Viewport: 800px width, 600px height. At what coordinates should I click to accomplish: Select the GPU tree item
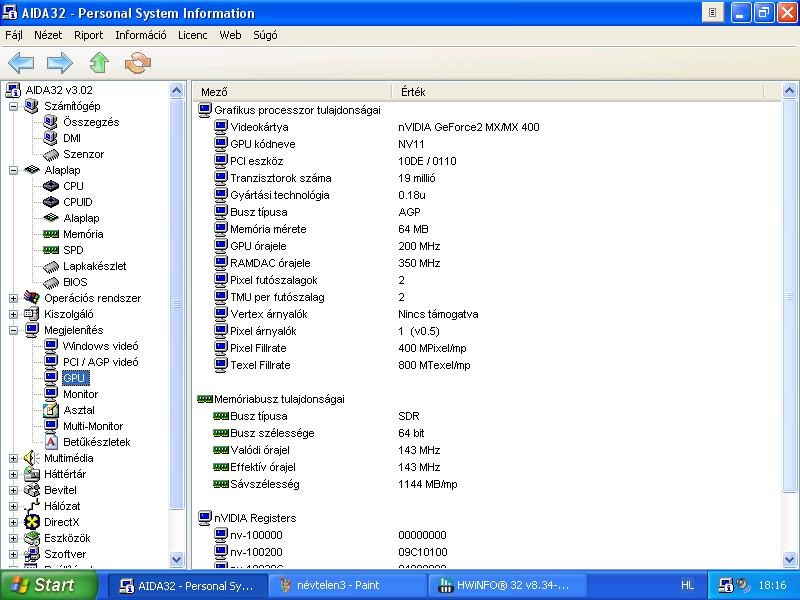74,378
